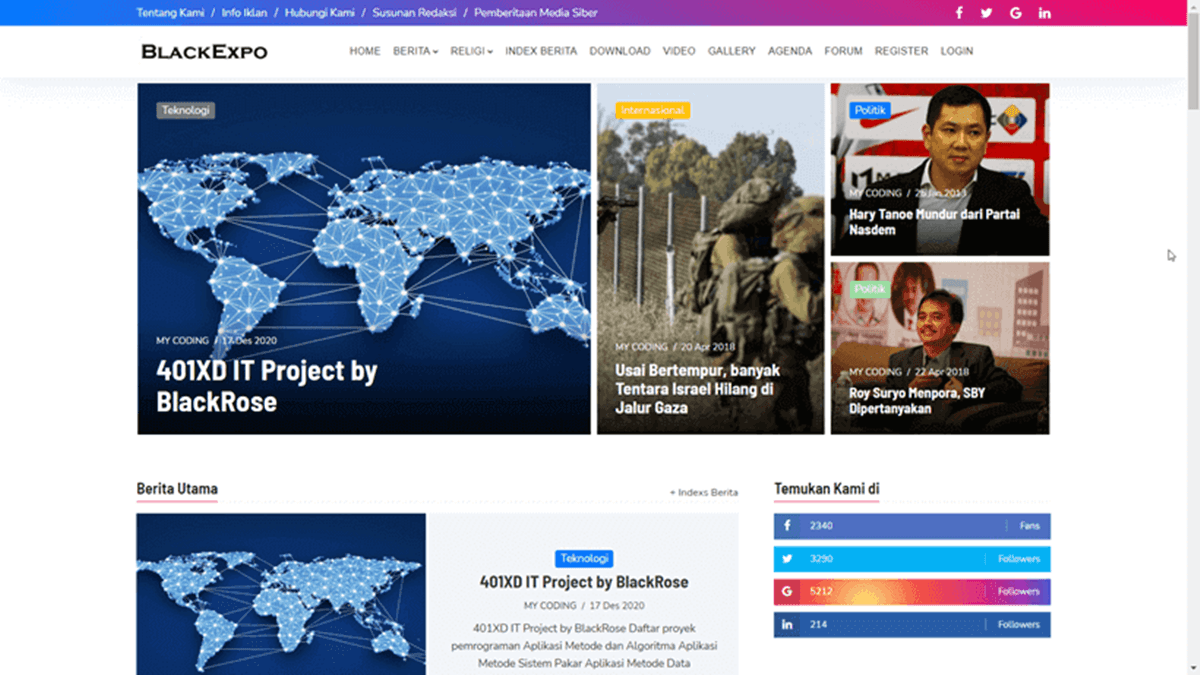
Task: Click the blue Teknologi tag in Berita Utama
Action: pos(584,559)
